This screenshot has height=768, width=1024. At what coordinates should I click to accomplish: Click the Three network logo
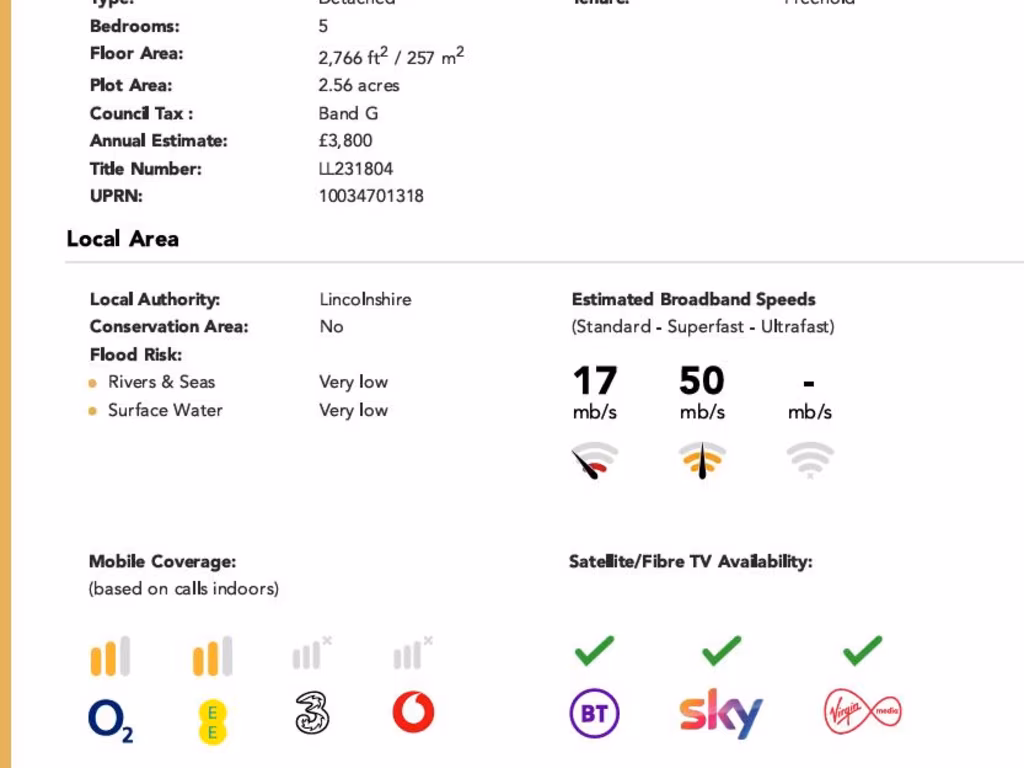pyautogui.click(x=312, y=714)
